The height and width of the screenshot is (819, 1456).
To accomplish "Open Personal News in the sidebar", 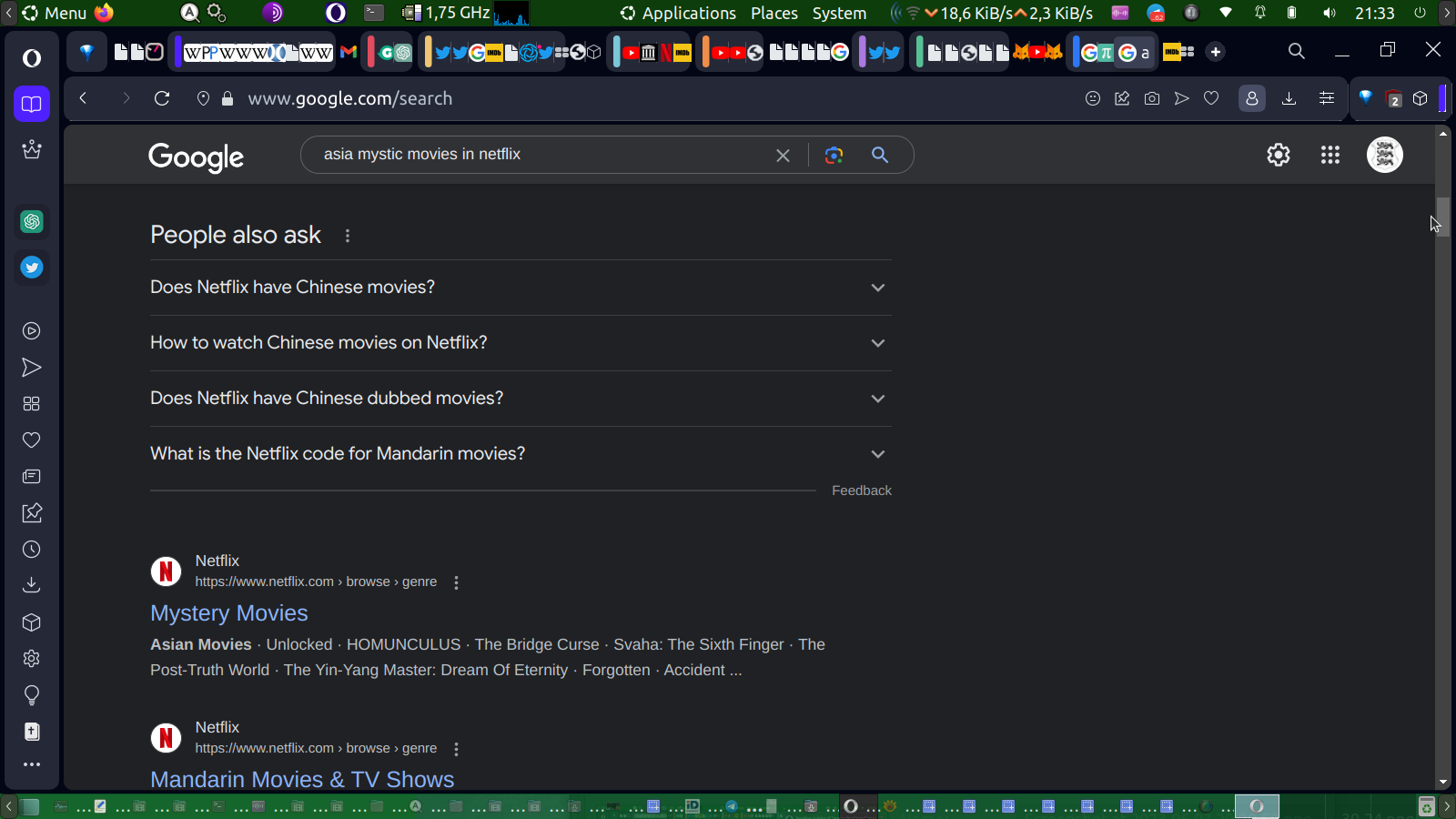I will [32, 477].
